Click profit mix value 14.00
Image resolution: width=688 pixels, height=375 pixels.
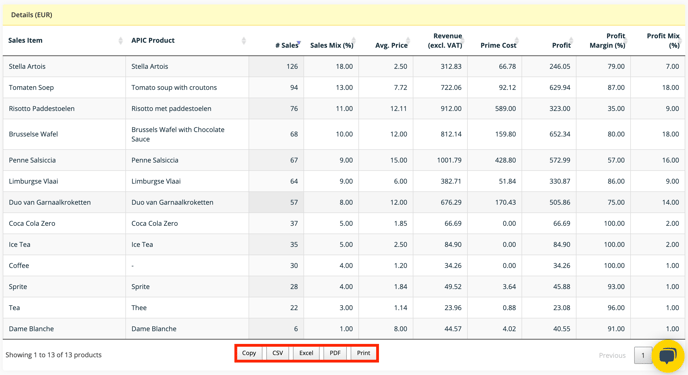[670, 203]
